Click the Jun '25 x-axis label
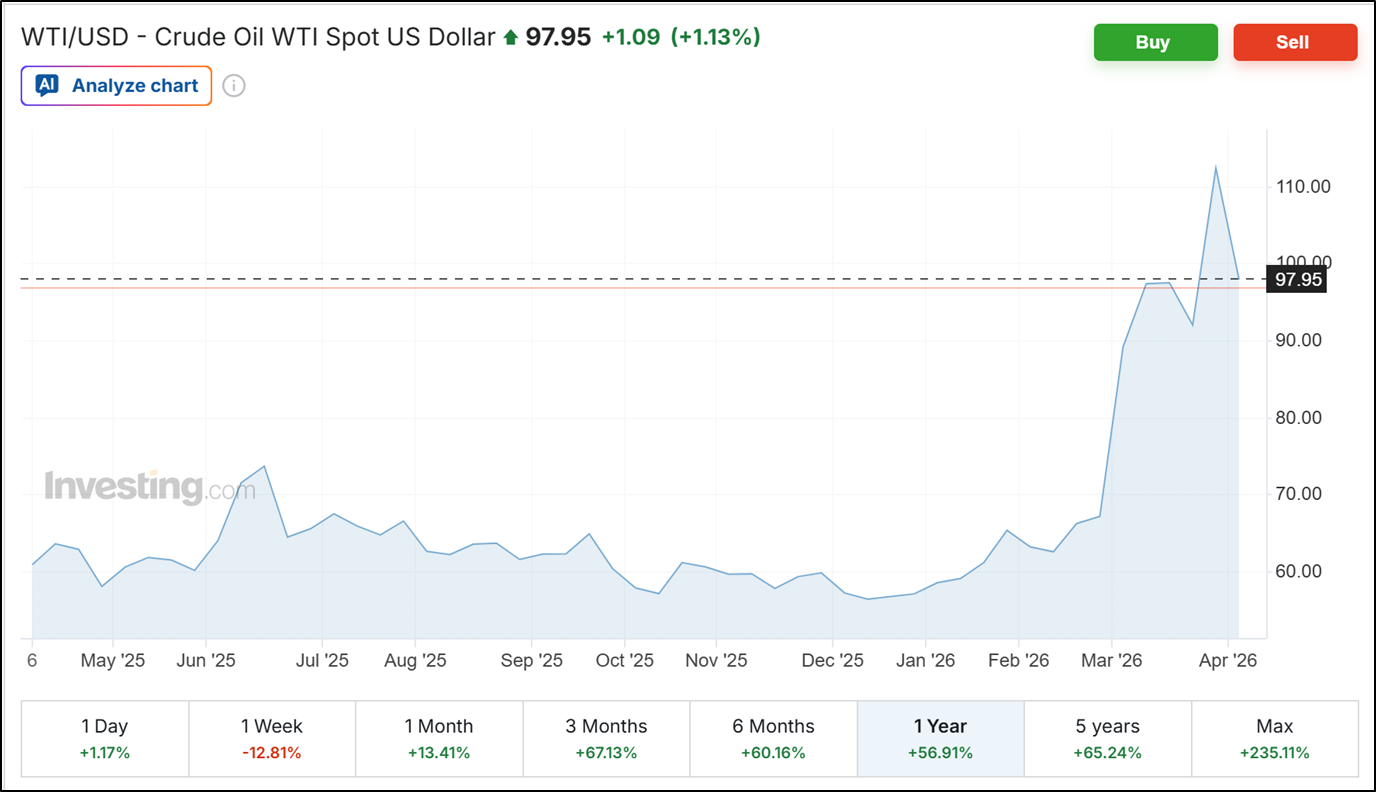Image resolution: width=1376 pixels, height=792 pixels. 205,661
